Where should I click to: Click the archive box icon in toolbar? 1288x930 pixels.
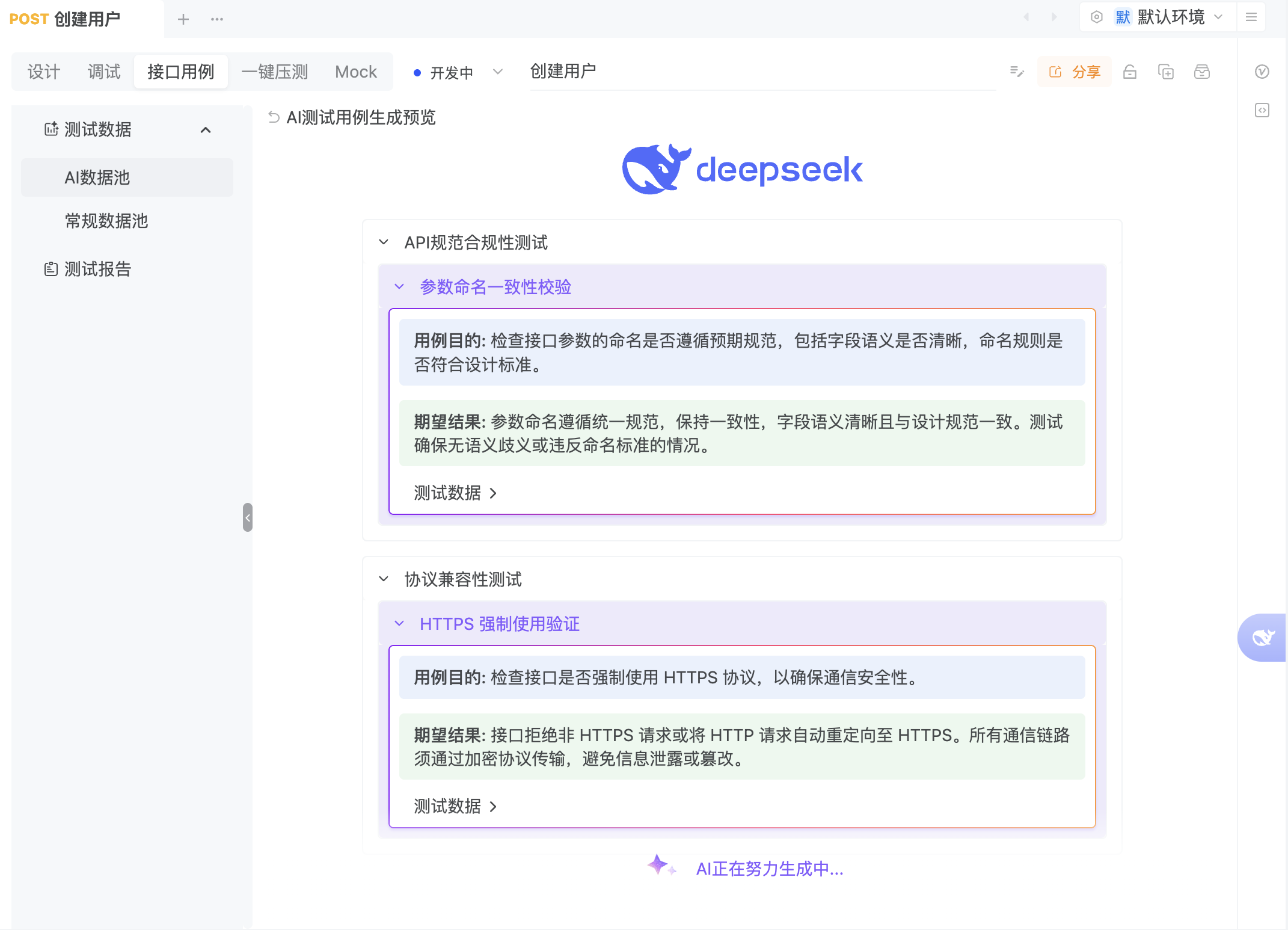click(1202, 72)
